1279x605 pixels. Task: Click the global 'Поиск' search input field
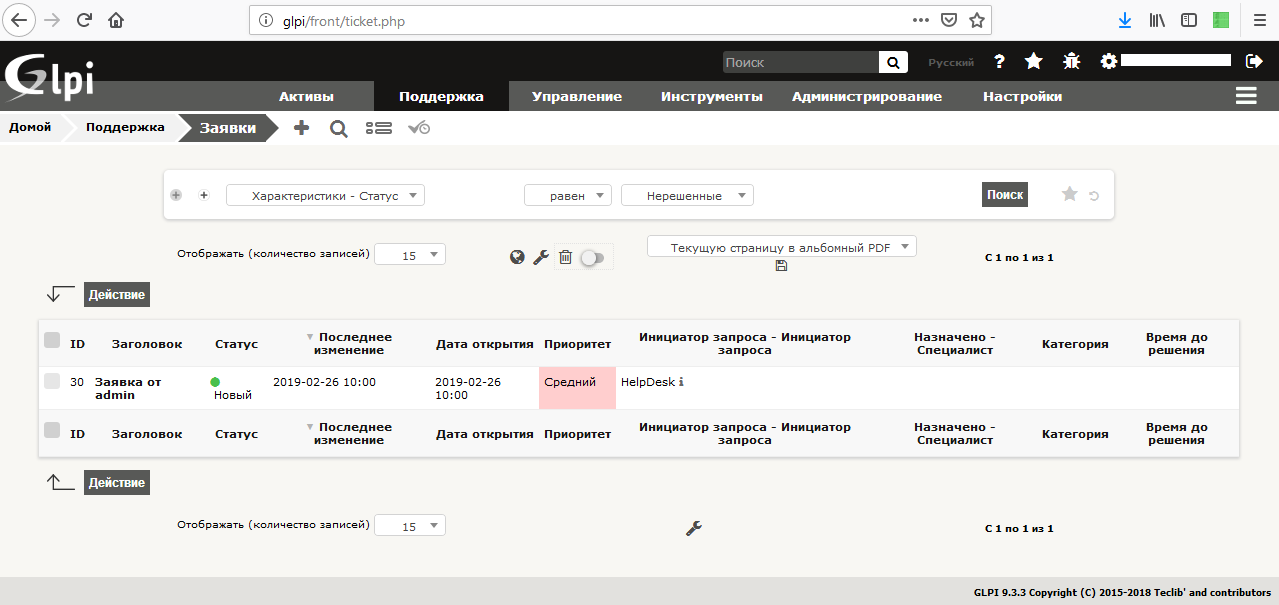point(800,62)
